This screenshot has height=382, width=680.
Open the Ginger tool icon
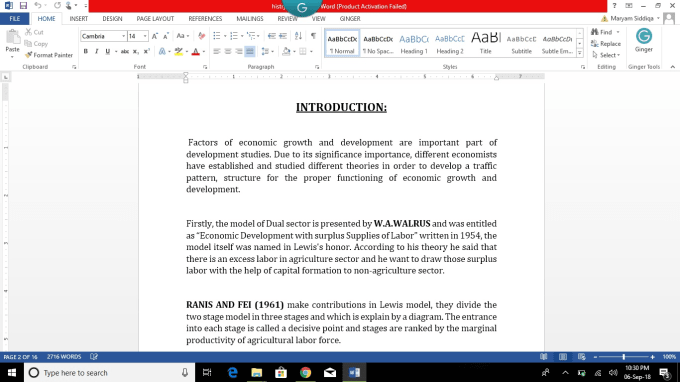[x=644, y=40]
